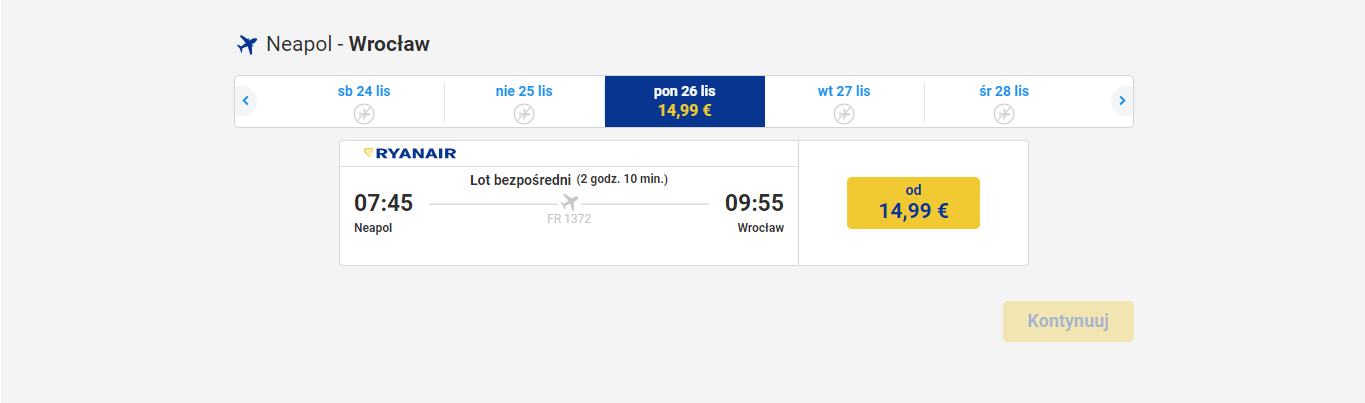1365x403 pixels.
Task: Click the Lot bezpośredni flight label
Action: pos(520,180)
